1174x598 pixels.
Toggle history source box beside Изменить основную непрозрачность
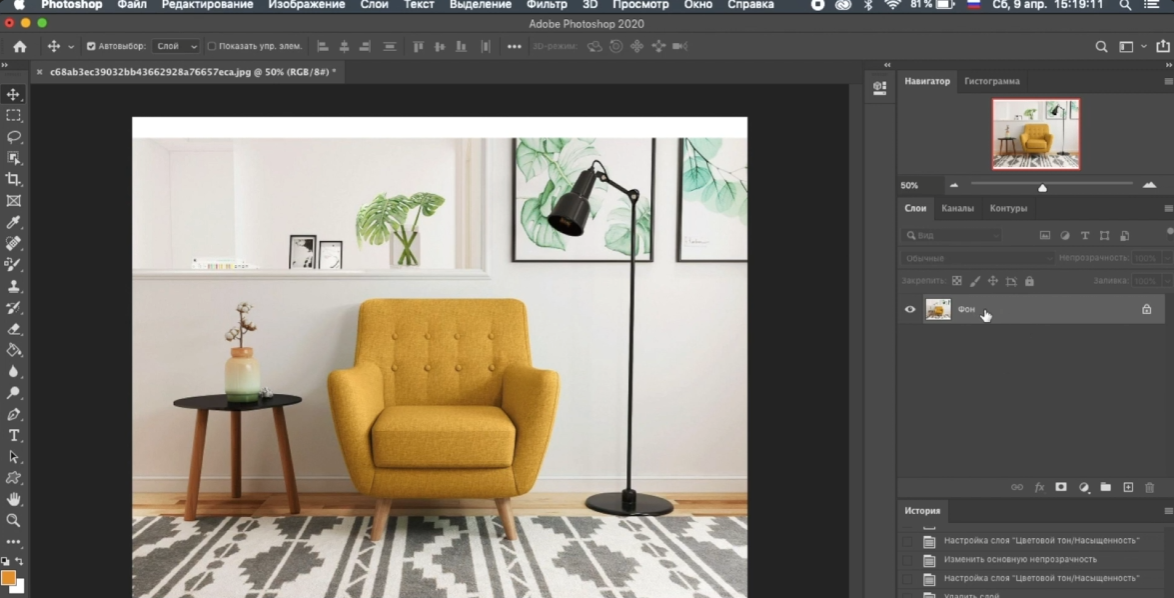[x=907, y=559]
